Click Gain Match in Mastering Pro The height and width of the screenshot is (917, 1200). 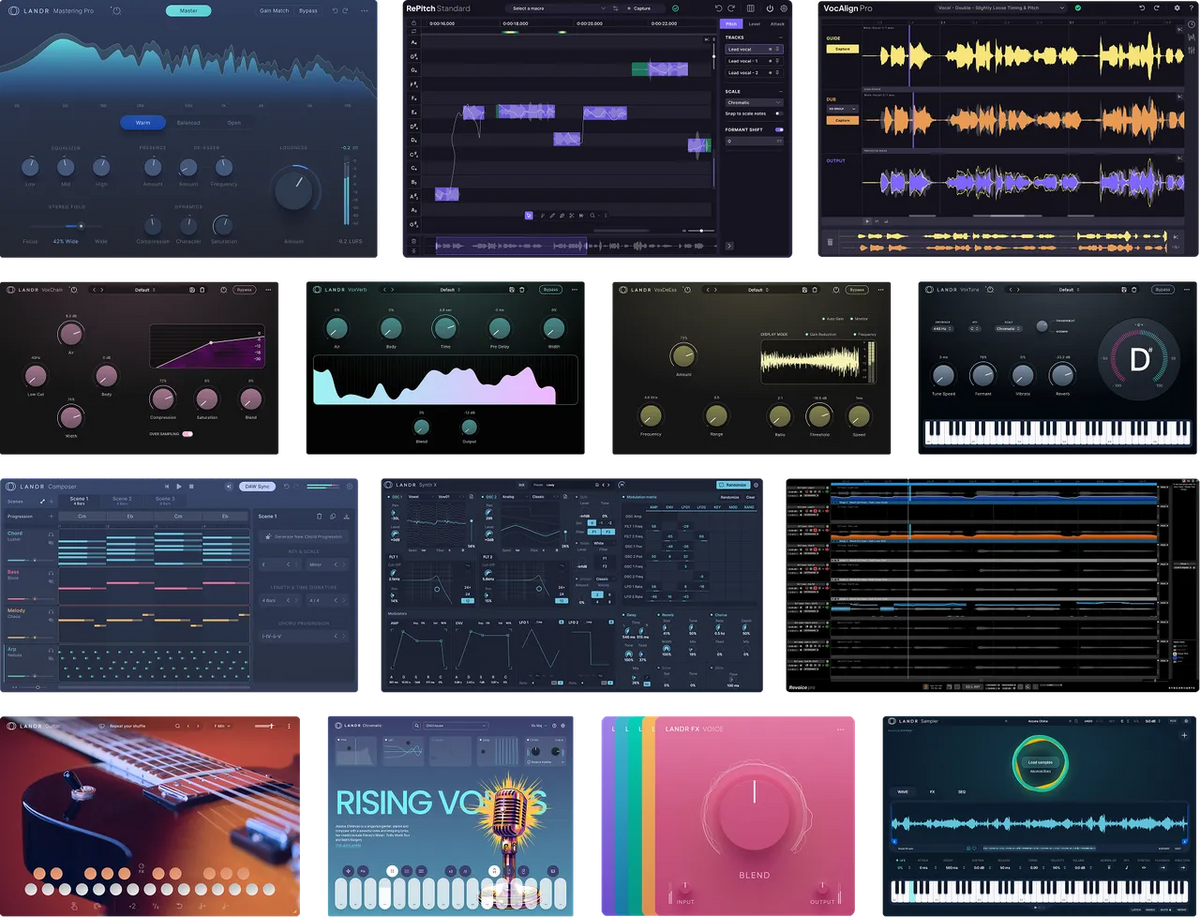274,11
